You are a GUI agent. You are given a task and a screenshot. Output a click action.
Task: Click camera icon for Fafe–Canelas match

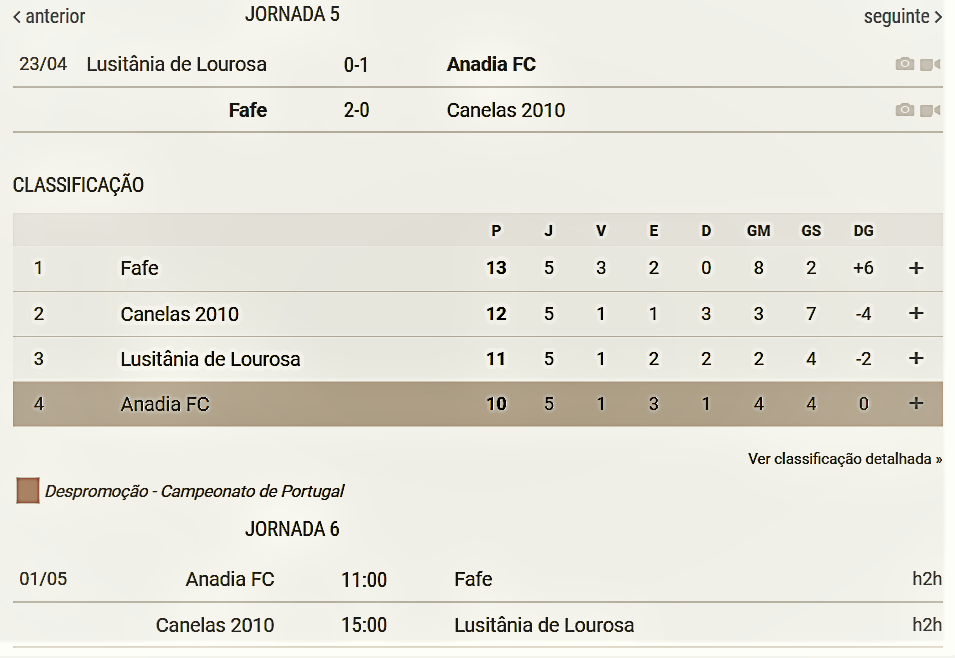coord(905,110)
